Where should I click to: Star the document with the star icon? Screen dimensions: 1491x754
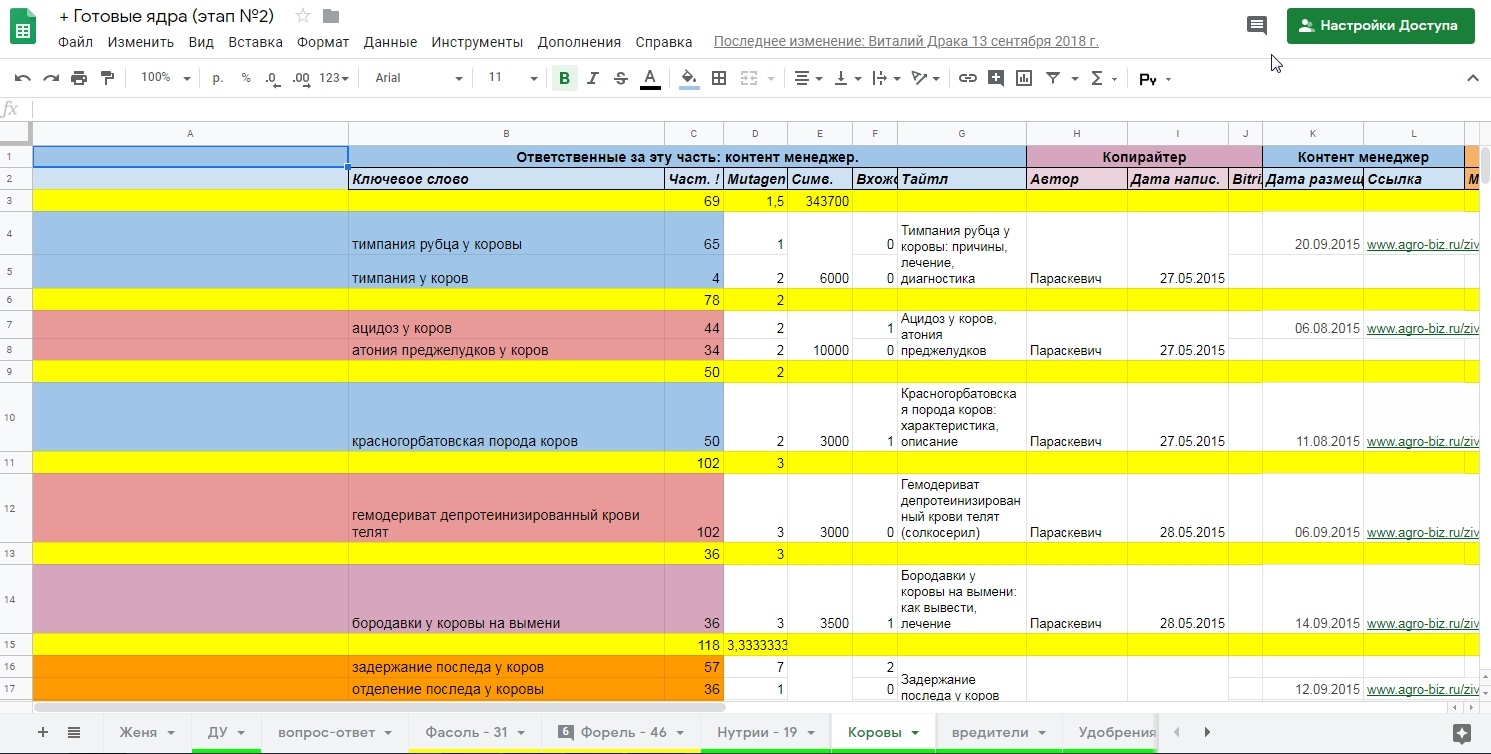[x=303, y=16]
